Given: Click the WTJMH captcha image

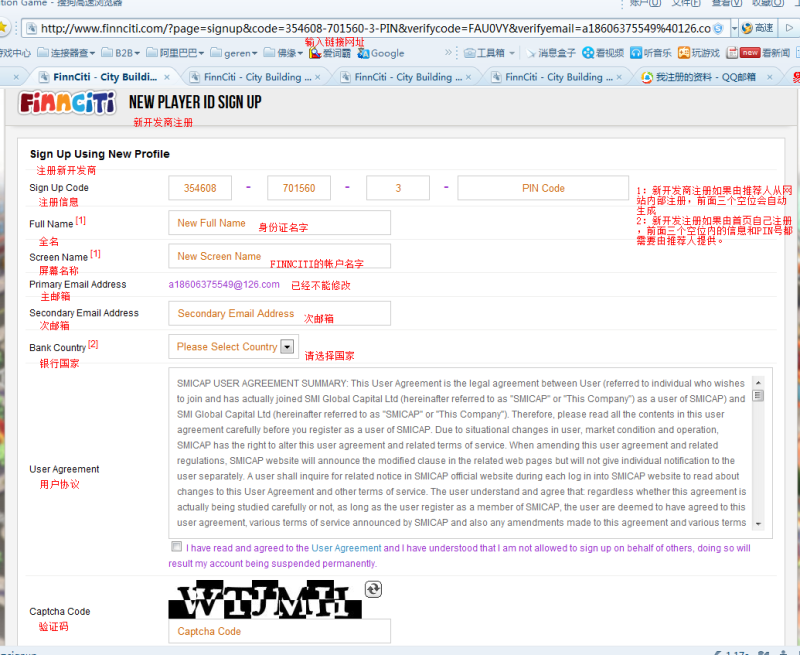Looking at the screenshot, I should pos(265,599).
